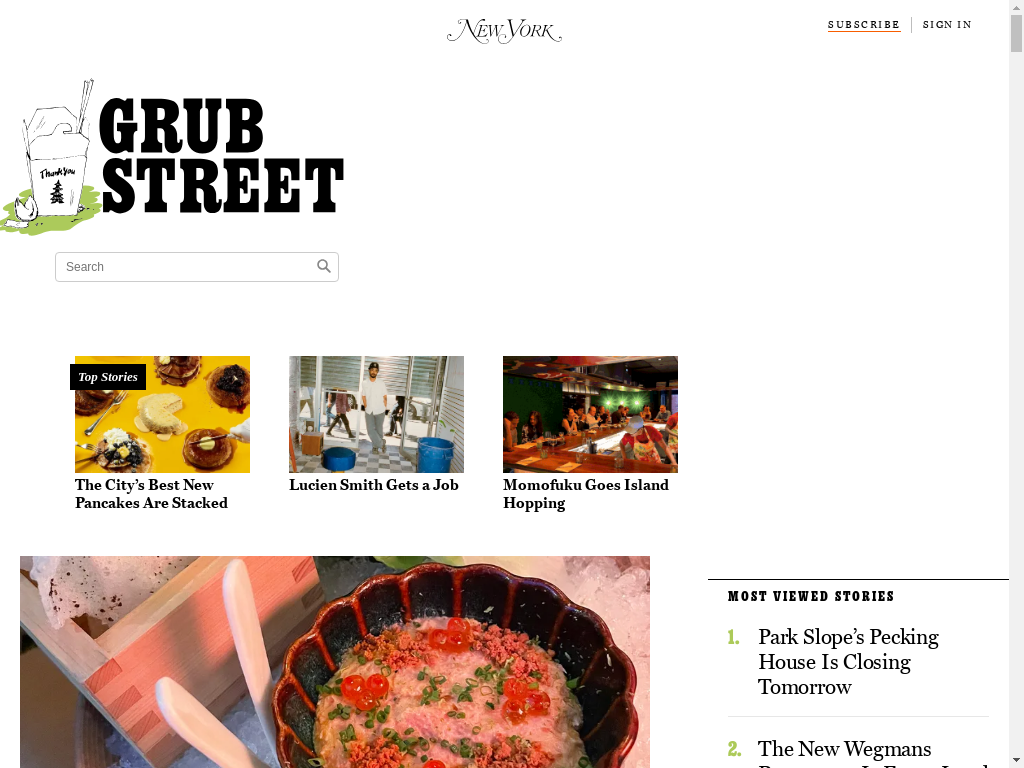Open the Sign In link
The height and width of the screenshot is (768, 1024).
pyautogui.click(x=947, y=25)
